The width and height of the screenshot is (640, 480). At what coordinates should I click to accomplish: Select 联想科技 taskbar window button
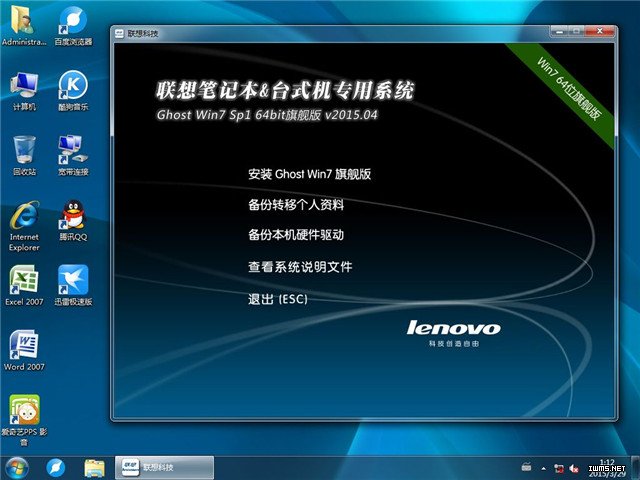click(164, 467)
